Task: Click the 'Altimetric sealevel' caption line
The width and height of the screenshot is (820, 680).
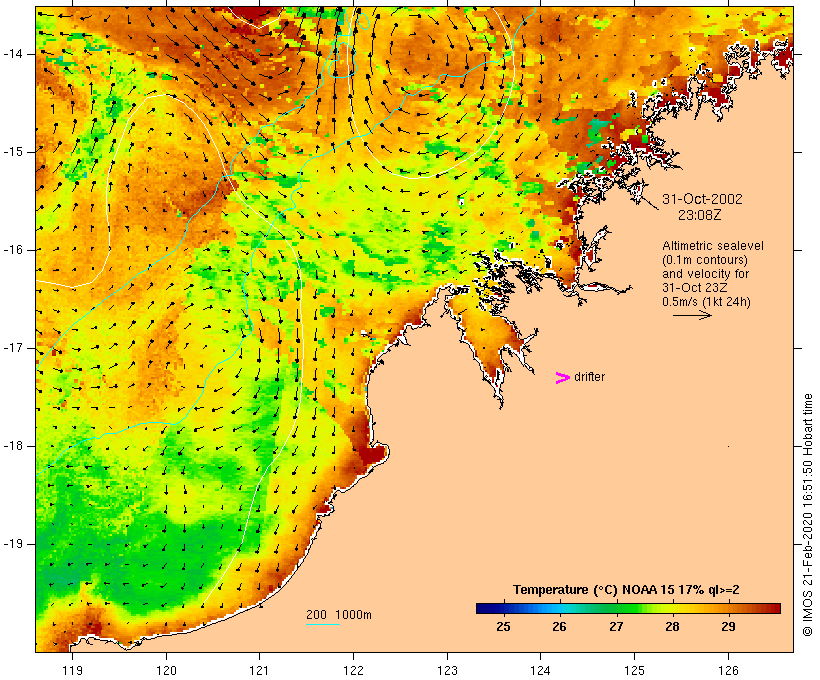Action: click(713, 246)
